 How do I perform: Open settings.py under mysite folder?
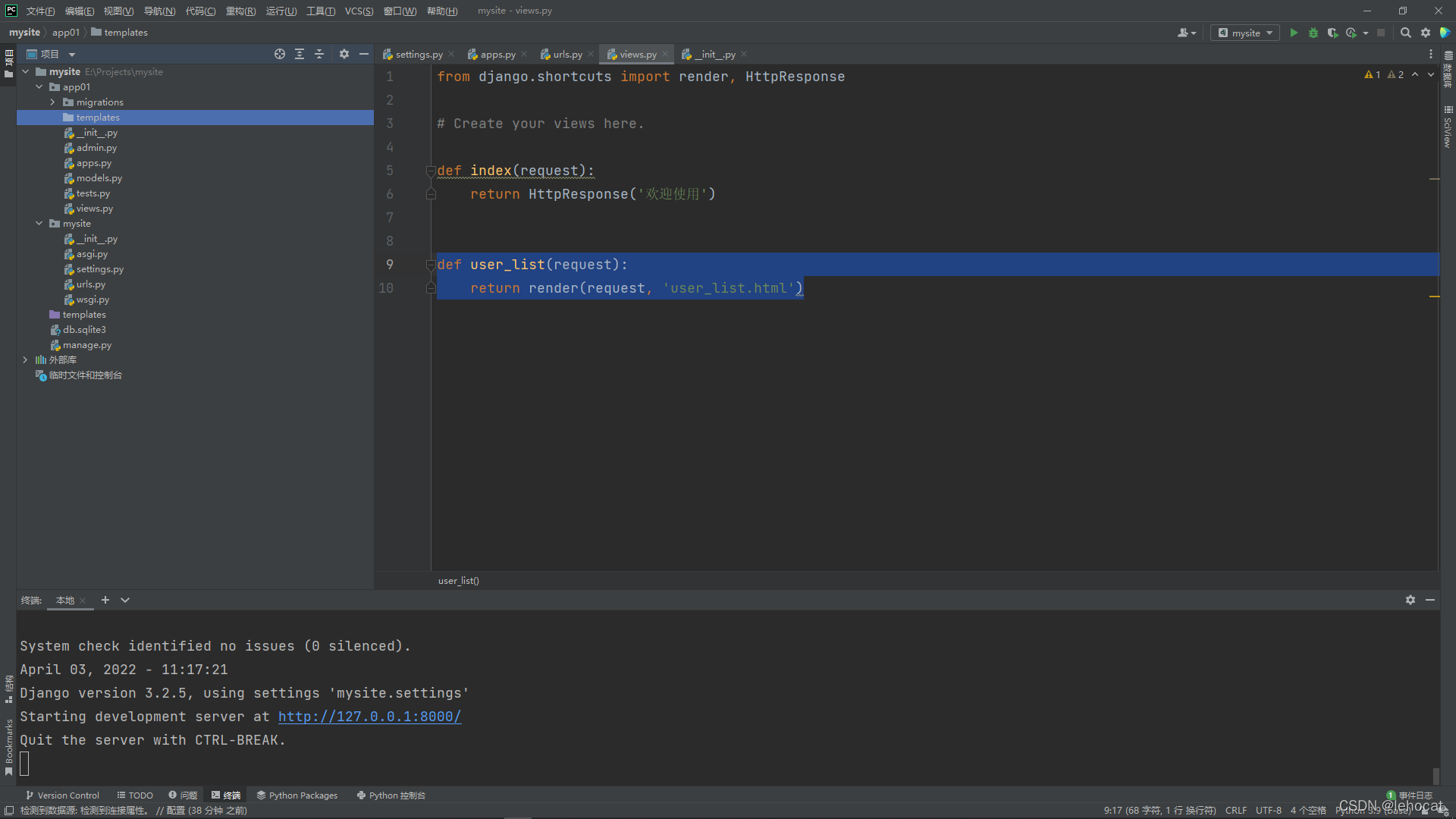coord(99,269)
